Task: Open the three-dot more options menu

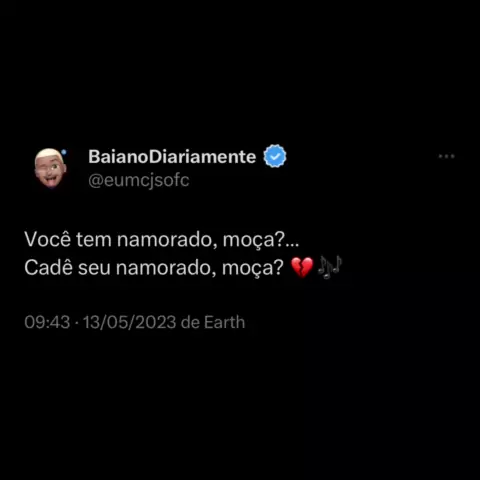Action: click(446, 156)
